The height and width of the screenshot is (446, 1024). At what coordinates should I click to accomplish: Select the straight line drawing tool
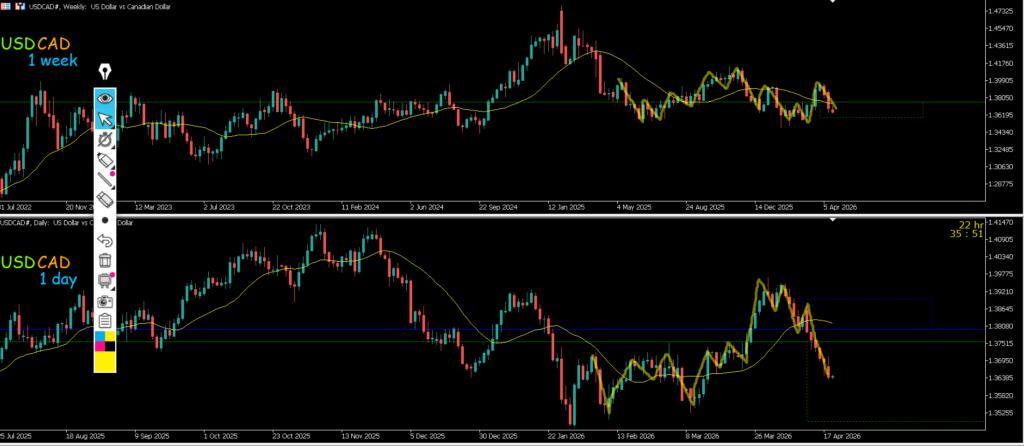pyautogui.click(x=105, y=180)
